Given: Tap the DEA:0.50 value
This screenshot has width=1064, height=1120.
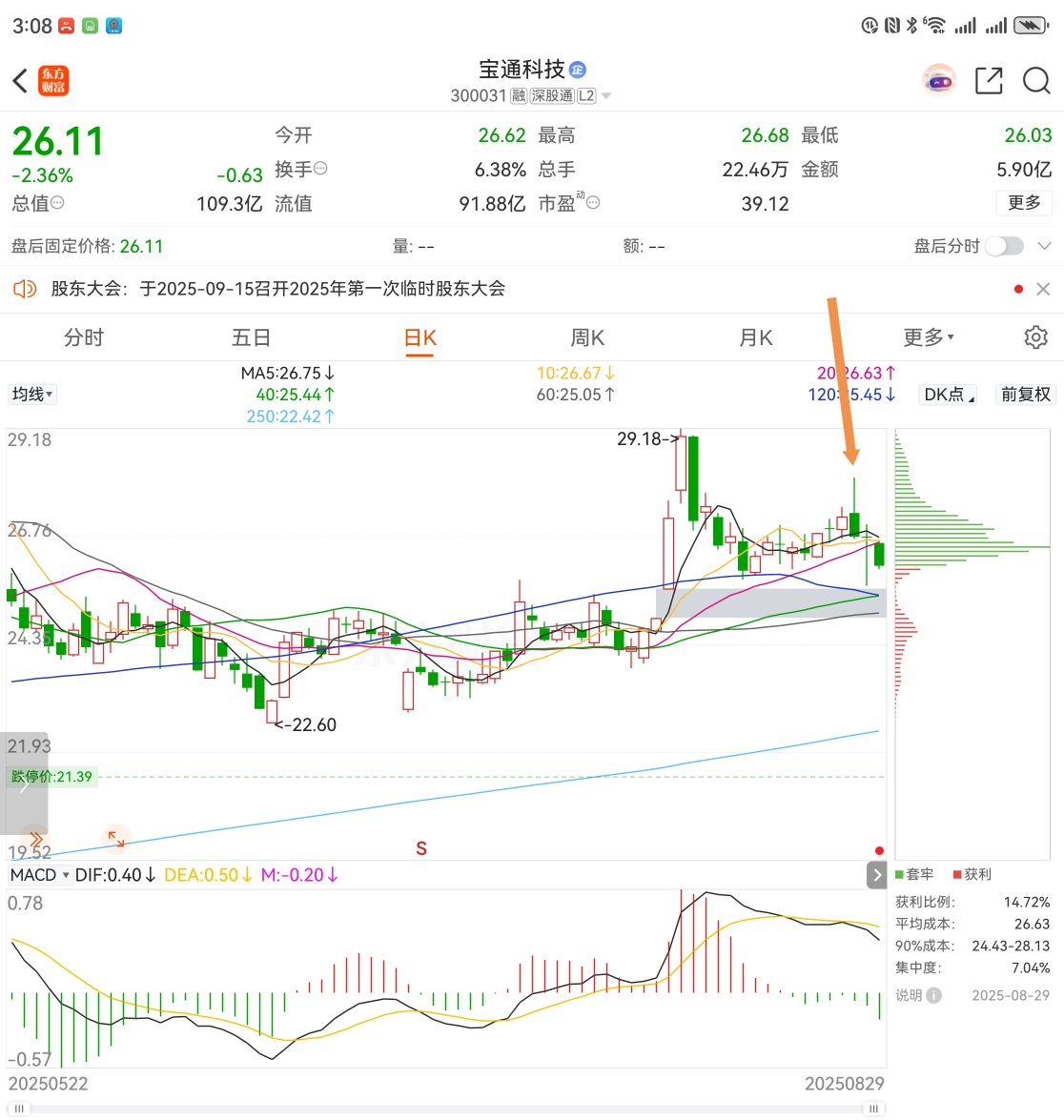Looking at the screenshot, I should pos(208,875).
